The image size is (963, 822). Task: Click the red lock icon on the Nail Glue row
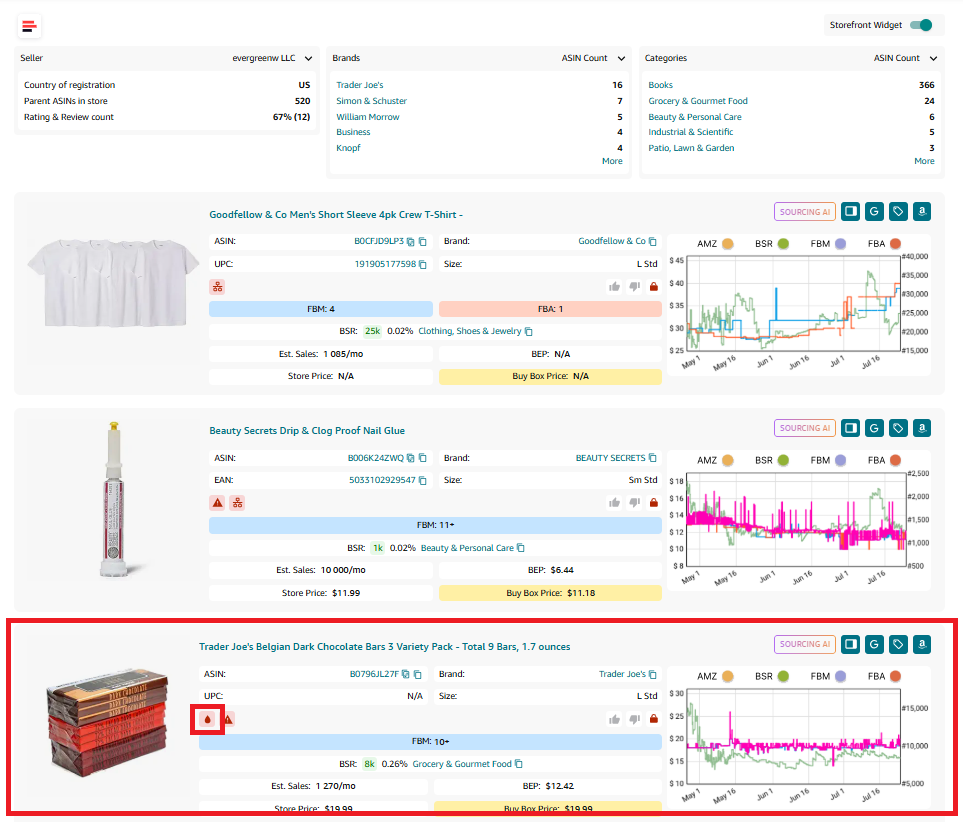point(654,502)
